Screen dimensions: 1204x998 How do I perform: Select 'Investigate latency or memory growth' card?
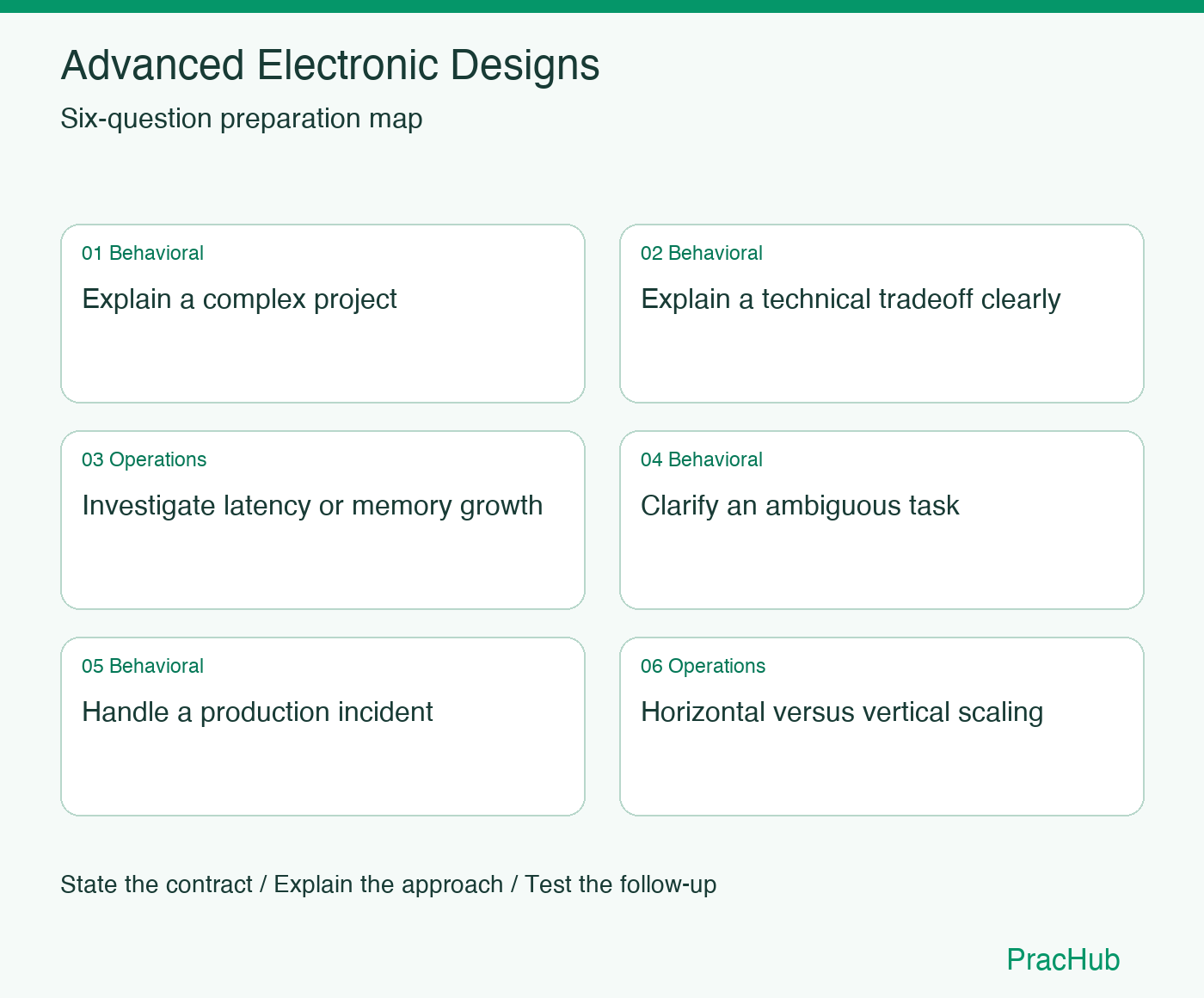coord(322,520)
